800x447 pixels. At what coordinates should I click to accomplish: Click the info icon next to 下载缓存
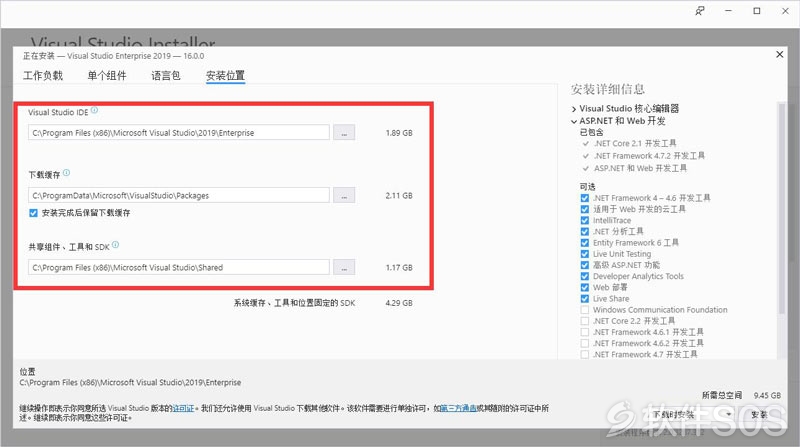pyautogui.click(x=66, y=173)
